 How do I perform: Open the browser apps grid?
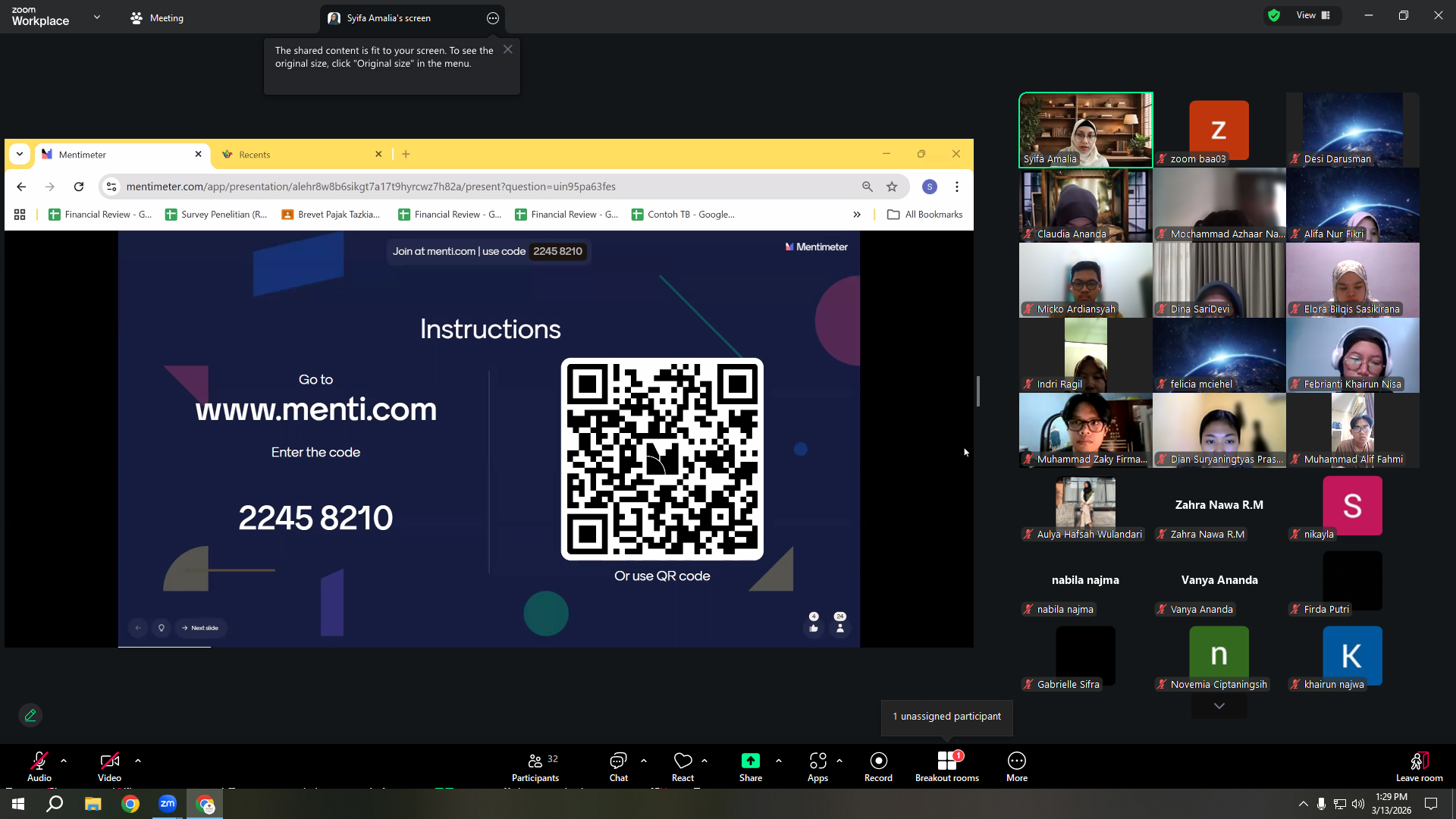(20, 215)
